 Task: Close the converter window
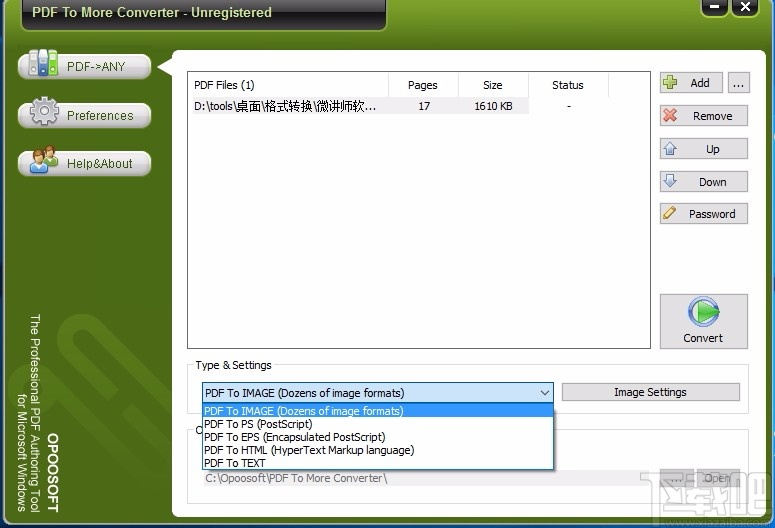(x=745, y=7)
